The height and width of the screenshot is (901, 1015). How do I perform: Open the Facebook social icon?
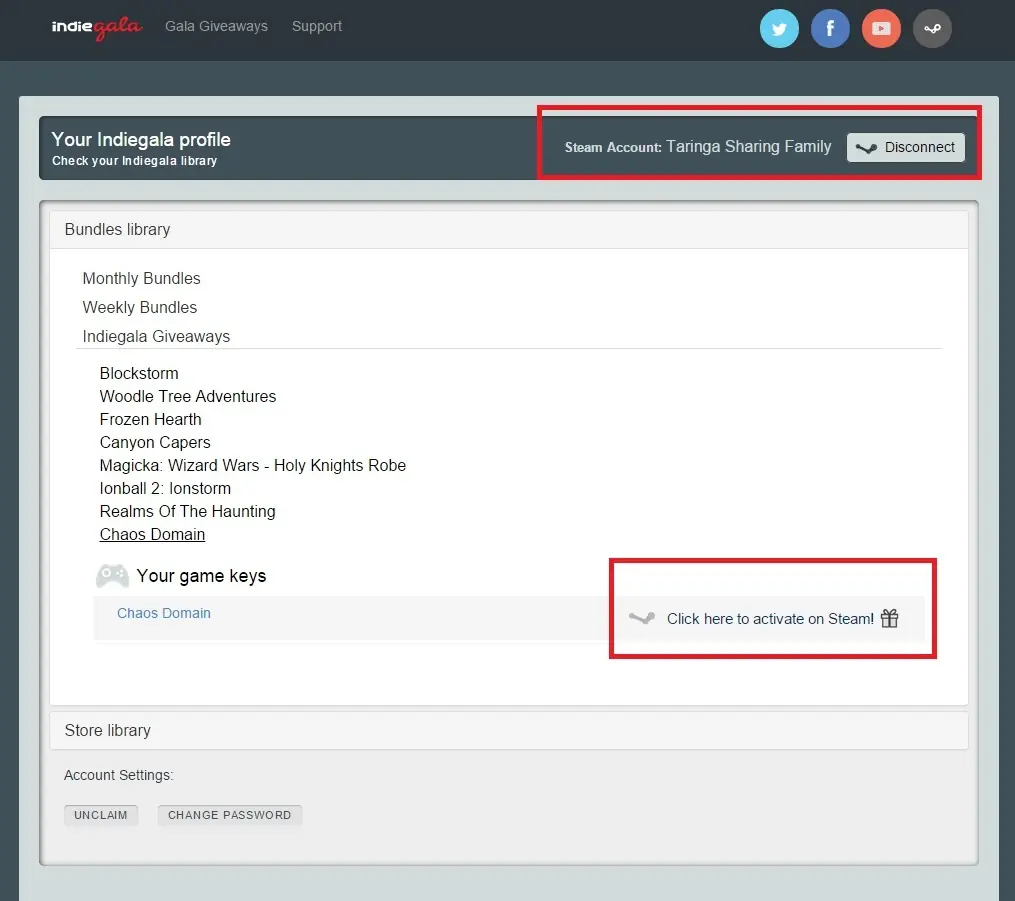click(x=830, y=29)
